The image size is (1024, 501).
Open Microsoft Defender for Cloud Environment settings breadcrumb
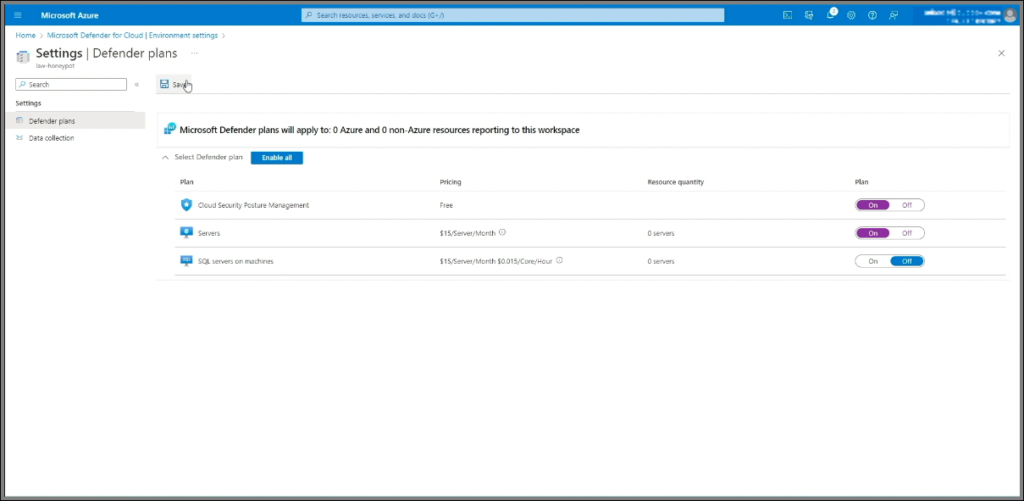click(133, 35)
